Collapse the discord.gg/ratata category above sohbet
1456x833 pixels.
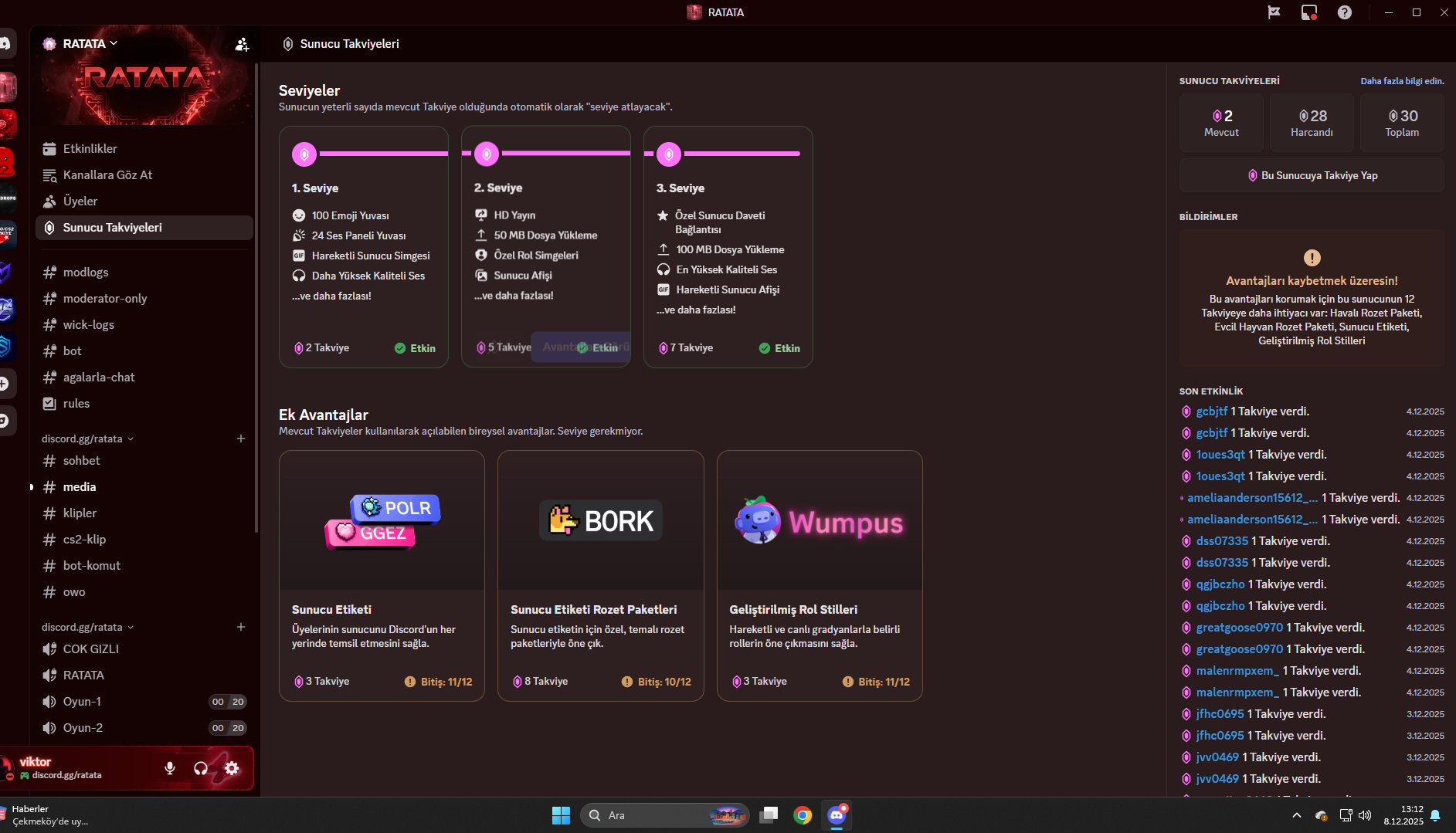click(87, 439)
